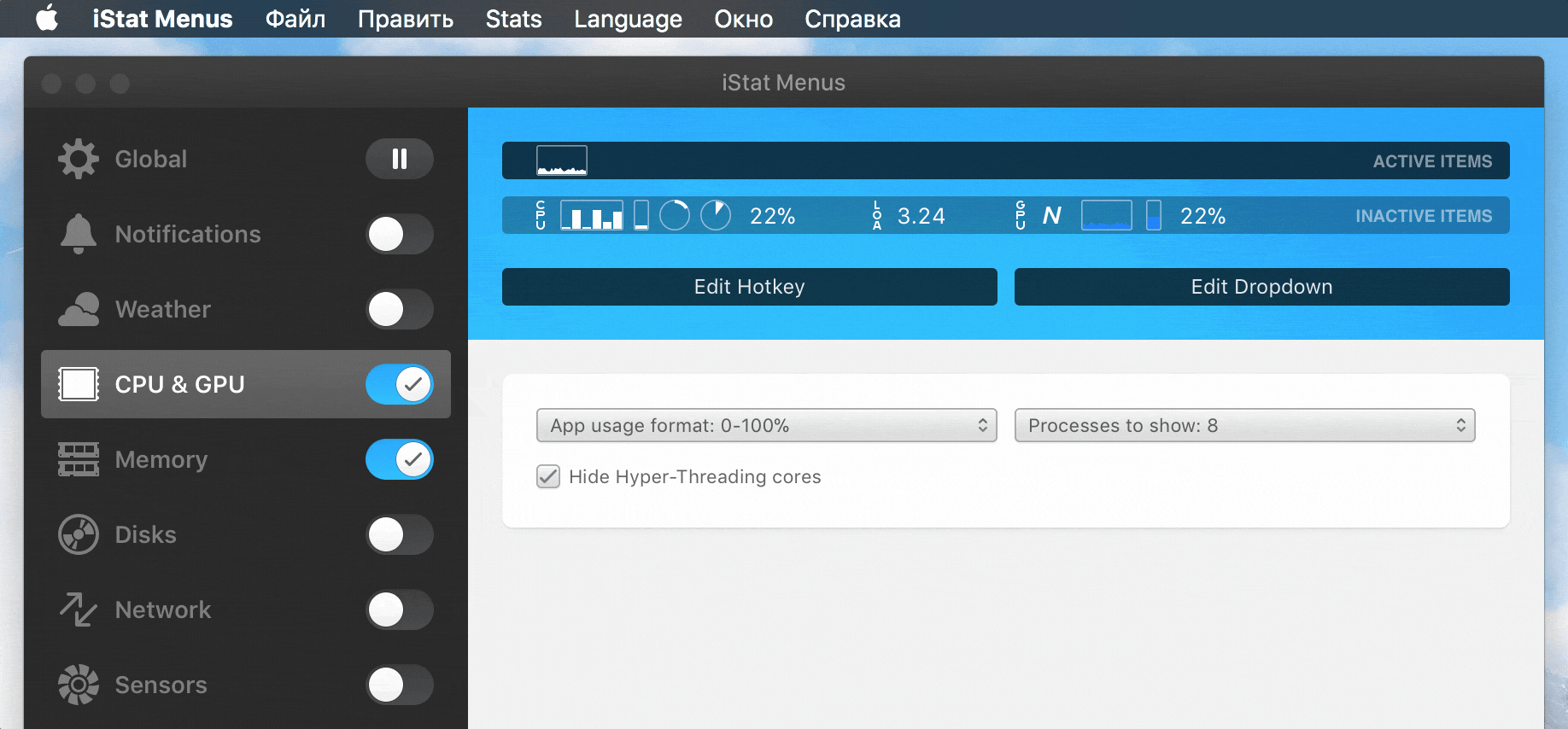Enable the Sensors toggle

(400, 685)
